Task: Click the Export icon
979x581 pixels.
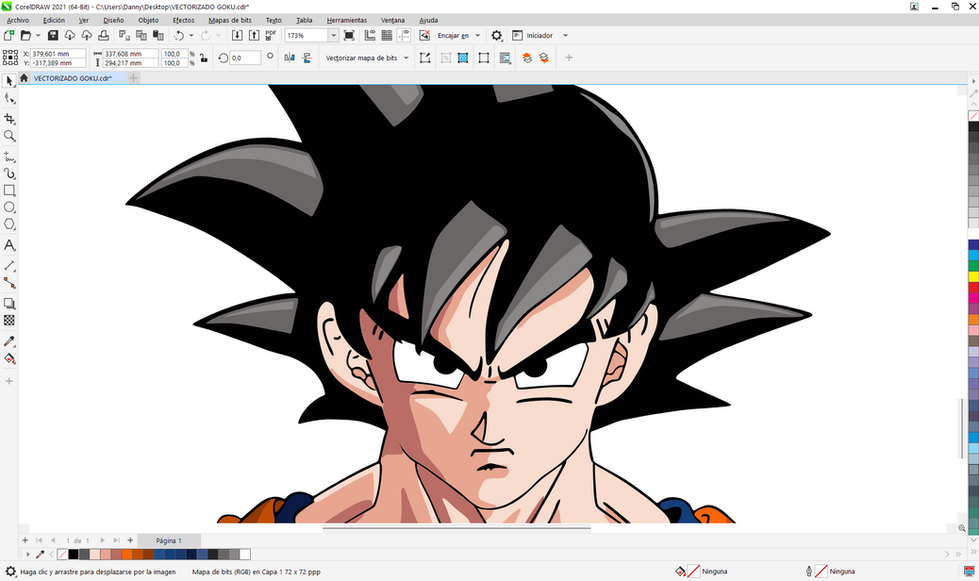Action: 253,36
